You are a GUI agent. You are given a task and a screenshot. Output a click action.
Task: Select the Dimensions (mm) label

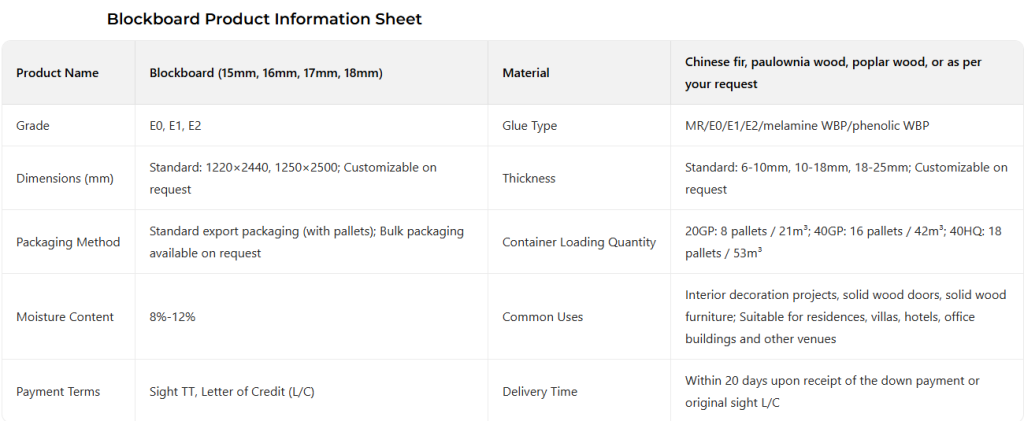coord(65,178)
